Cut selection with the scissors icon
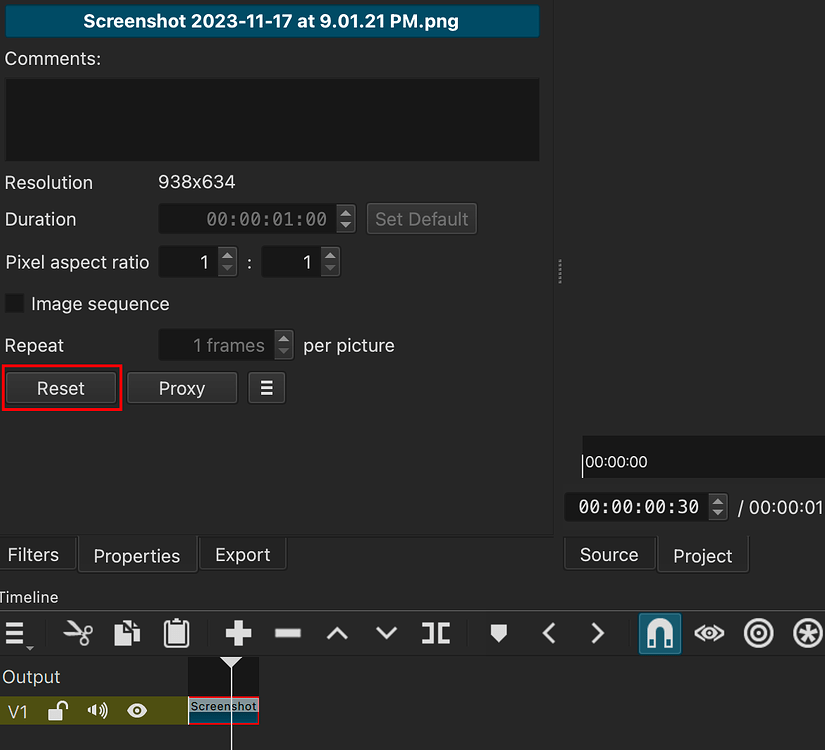This screenshot has height=750, width=825. pos(78,633)
